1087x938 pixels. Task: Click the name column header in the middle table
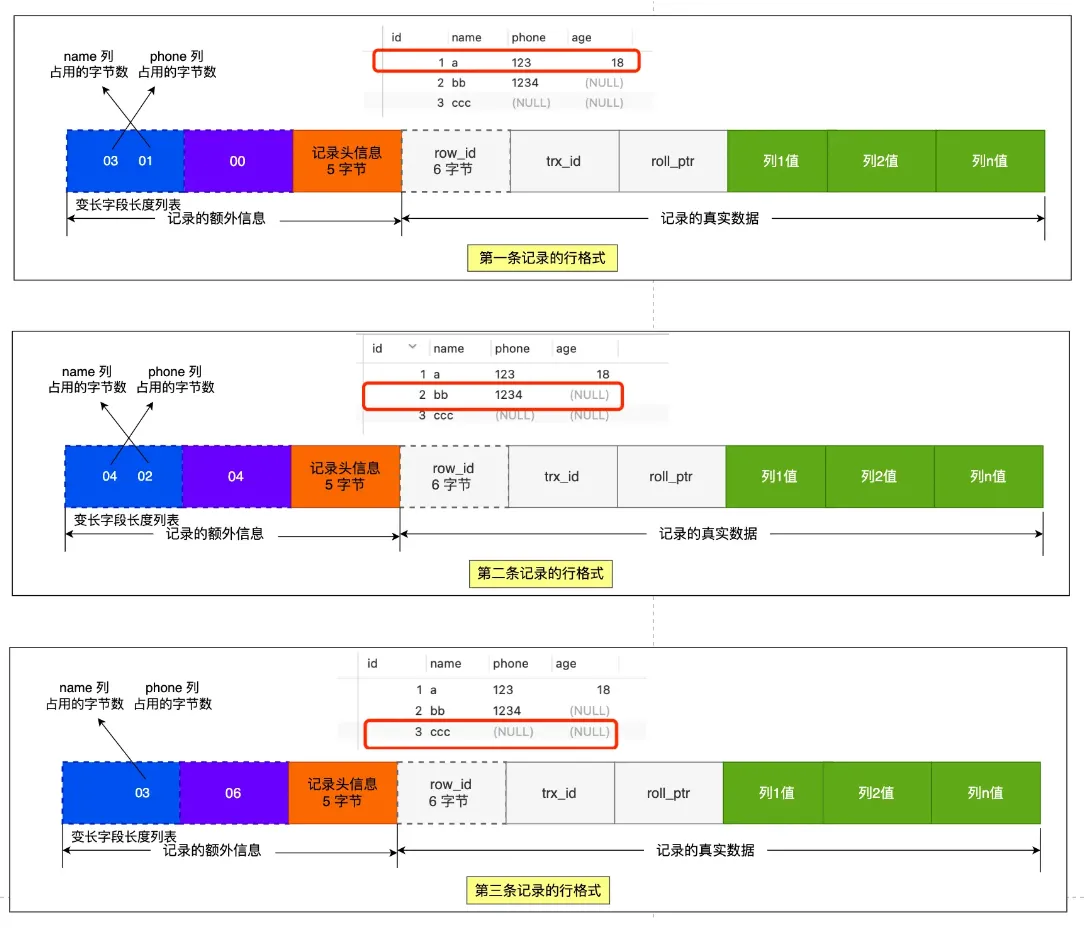pyautogui.click(x=449, y=349)
